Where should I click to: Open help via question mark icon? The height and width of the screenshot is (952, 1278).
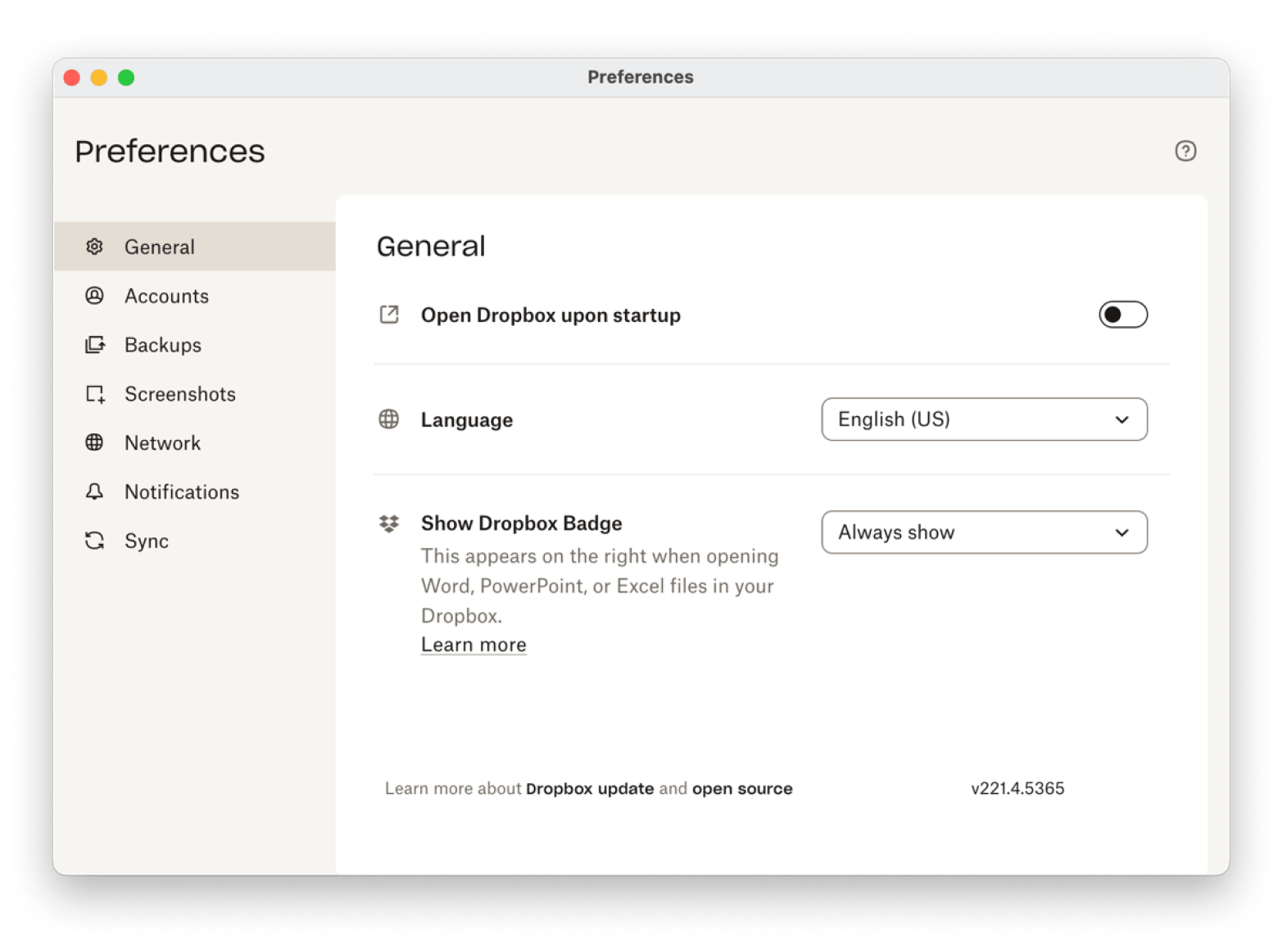(1185, 151)
